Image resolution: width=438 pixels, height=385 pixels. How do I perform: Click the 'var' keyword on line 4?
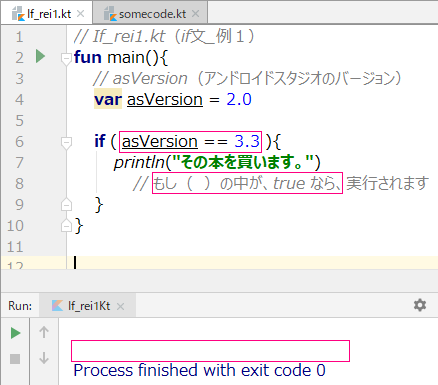108,99
